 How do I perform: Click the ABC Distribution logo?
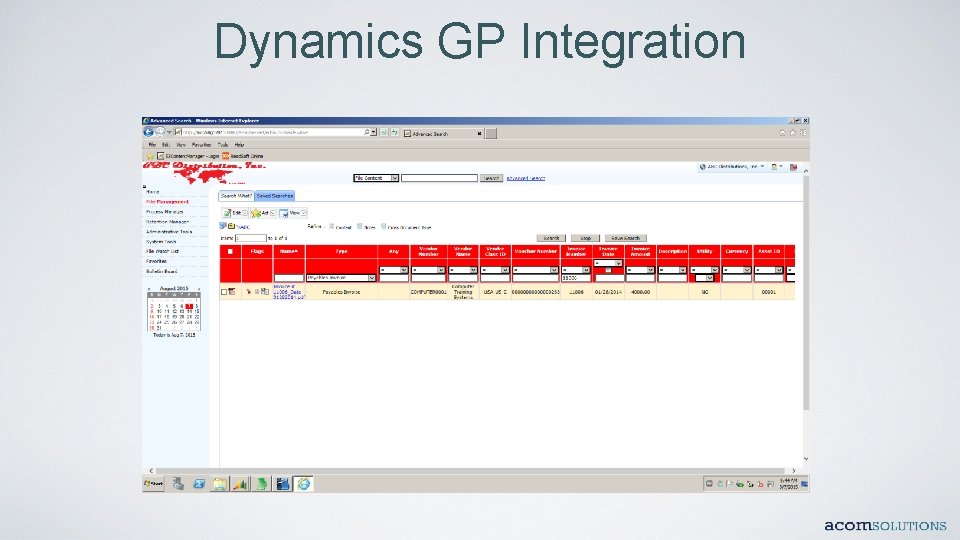204,173
